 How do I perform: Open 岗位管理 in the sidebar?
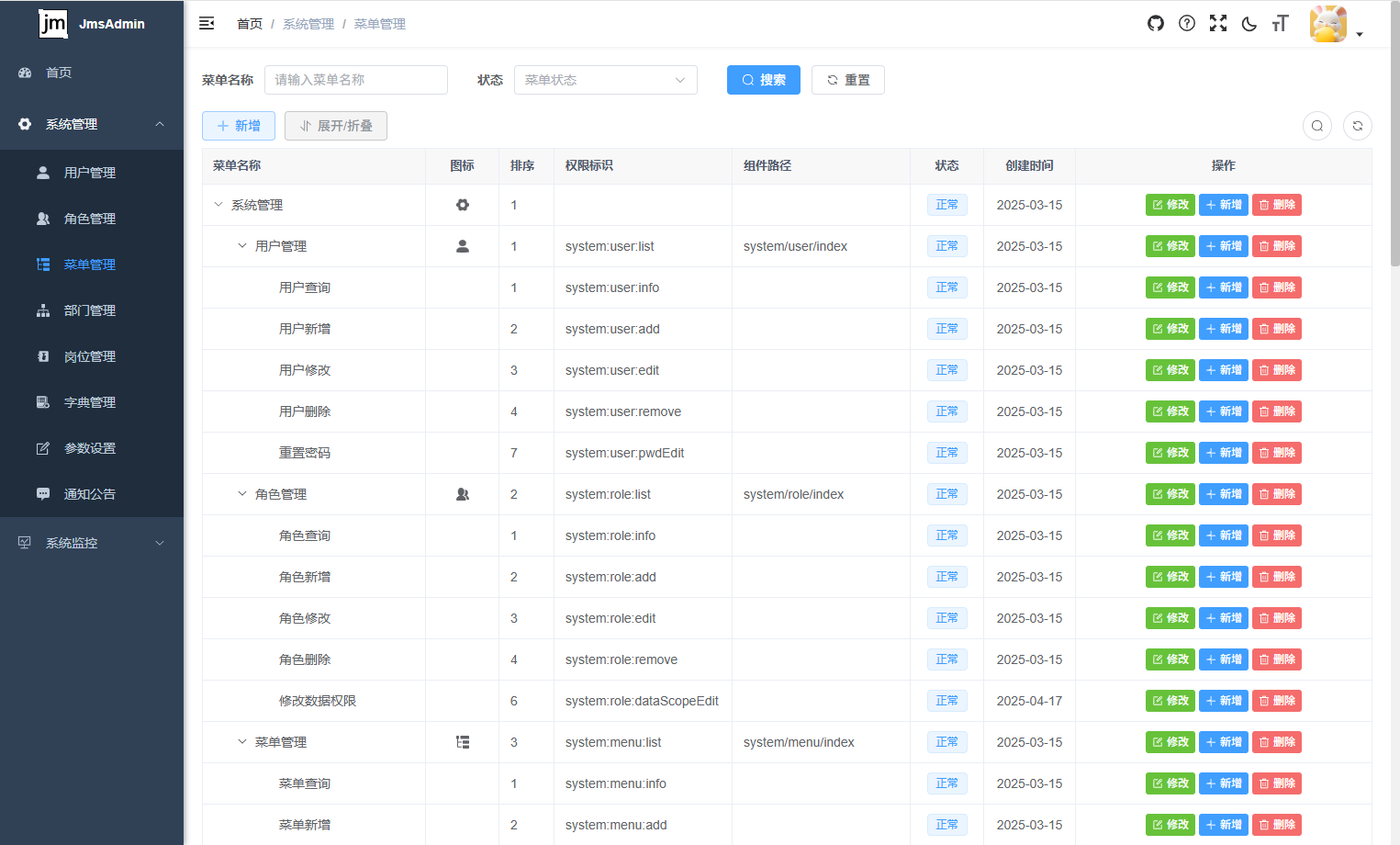92,356
